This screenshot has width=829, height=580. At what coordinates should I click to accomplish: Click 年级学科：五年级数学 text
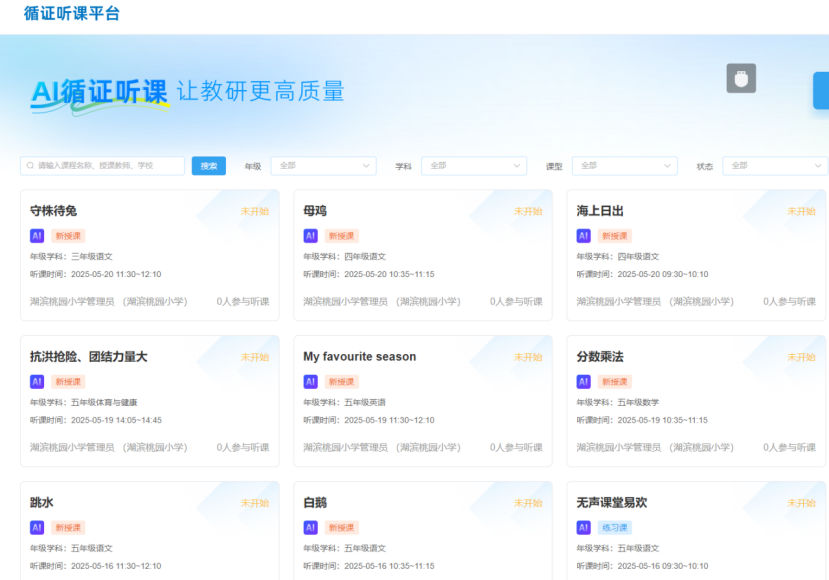pos(618,402)
